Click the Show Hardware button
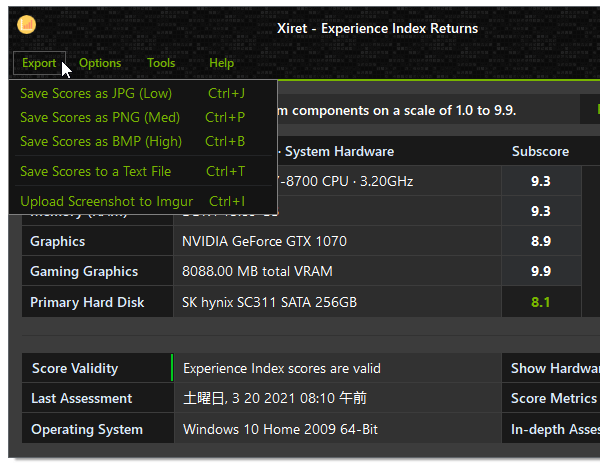 tap(551, 368)
